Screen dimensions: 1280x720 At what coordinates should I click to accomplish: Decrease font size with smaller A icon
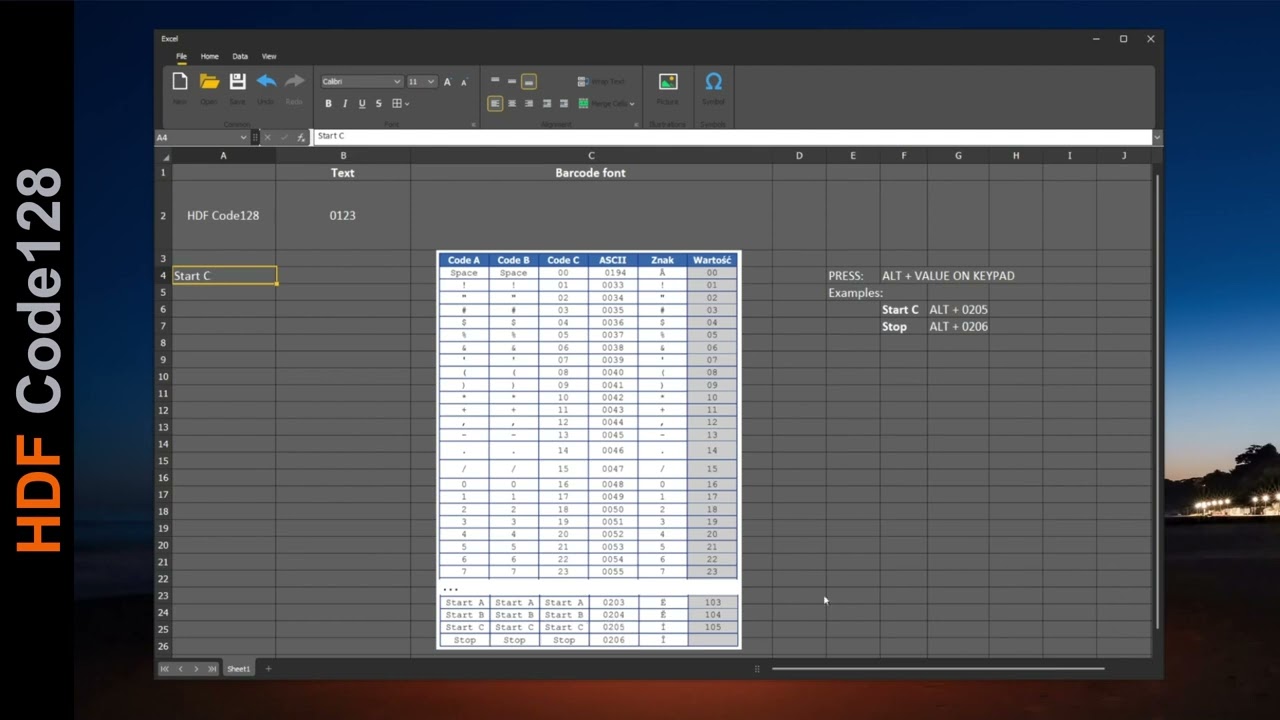[x=464, y=82]
